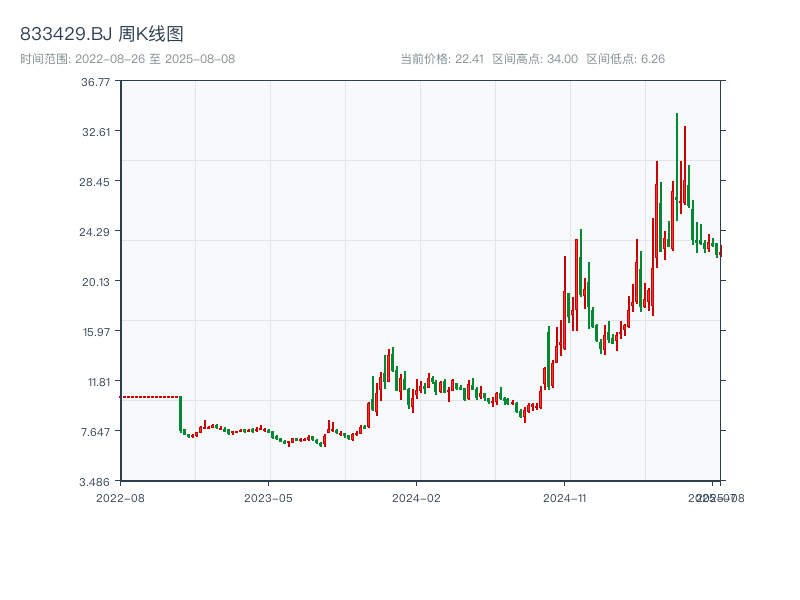Click the range high label 区间高点: 34.00
Viewport: 800px width, 600px height.
pyautogui.click(x=535, y=59)
